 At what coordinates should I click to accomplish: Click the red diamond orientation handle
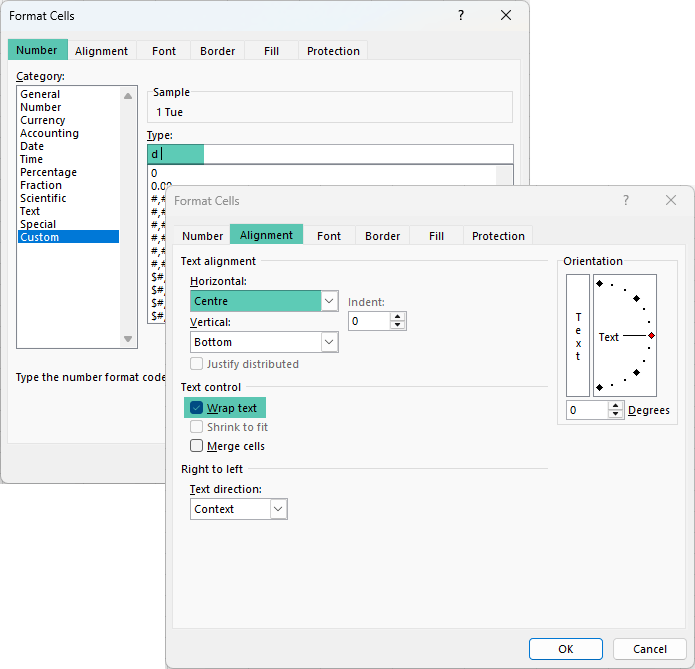pyautogui.click(x=651, y=336)
